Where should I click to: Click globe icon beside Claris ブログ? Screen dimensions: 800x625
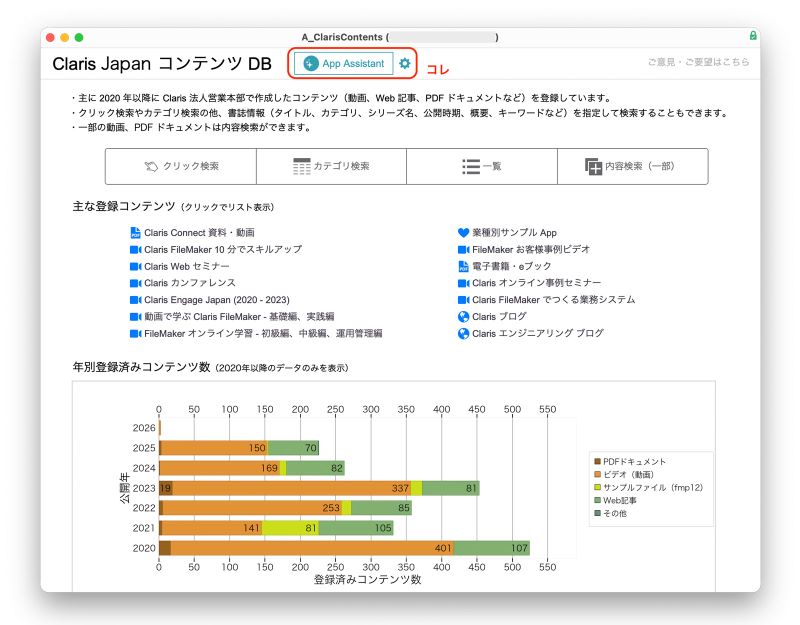pos(463,317)
